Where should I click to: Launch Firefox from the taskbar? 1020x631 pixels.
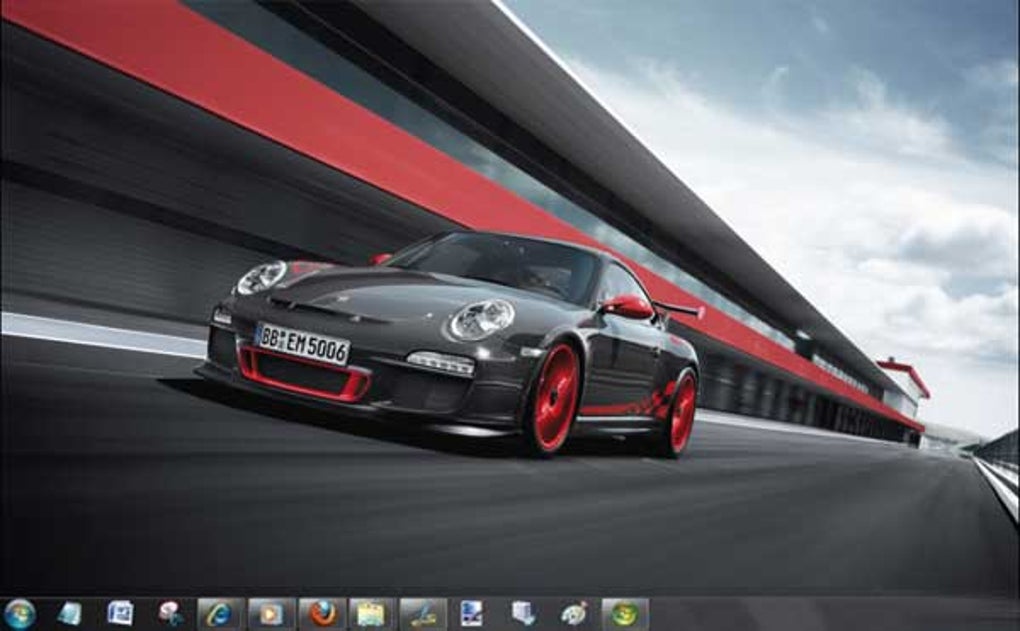pyautogui.click(x=323, y=614)
